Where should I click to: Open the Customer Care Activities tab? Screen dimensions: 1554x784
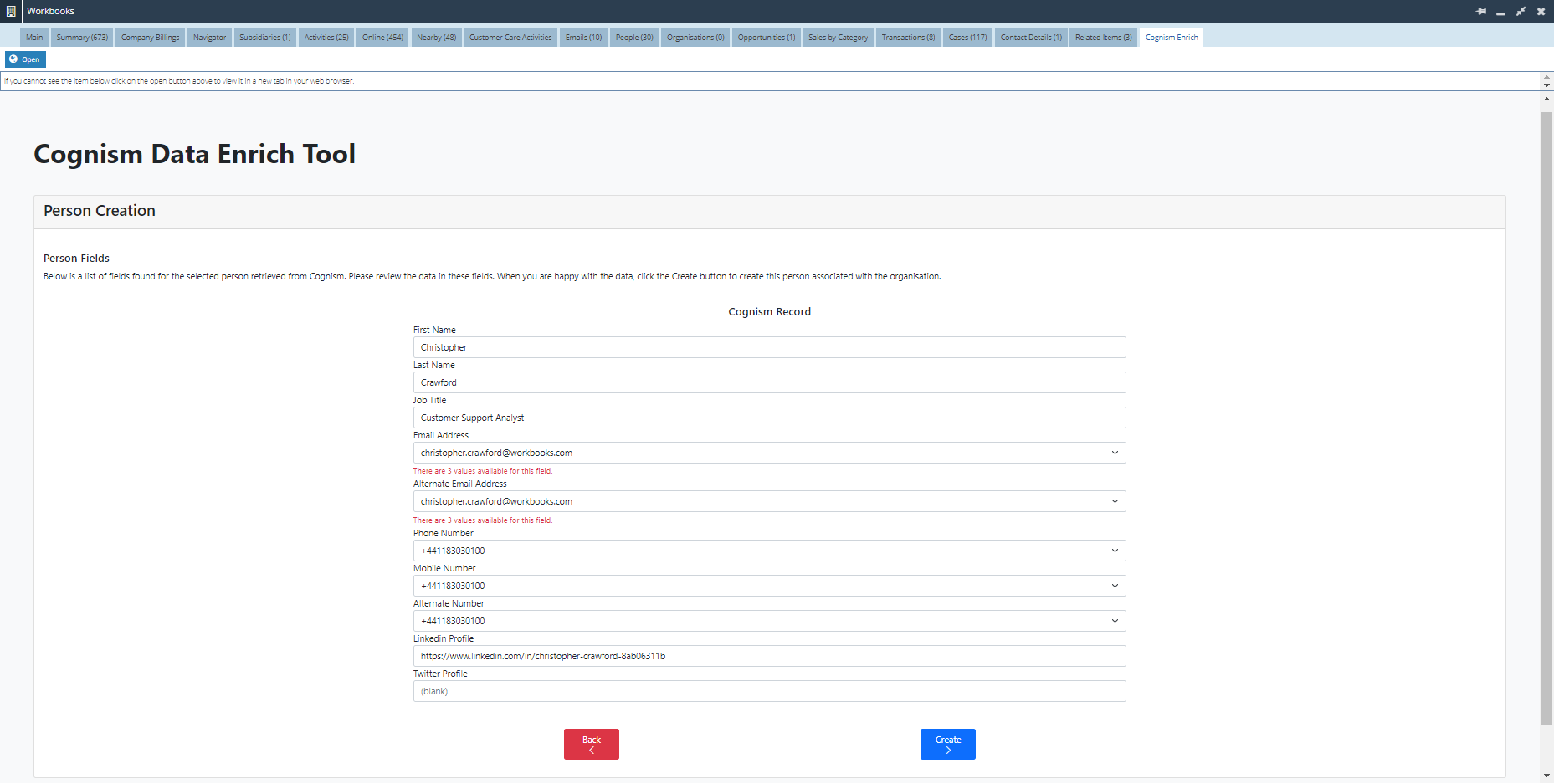tap(510, 38)
